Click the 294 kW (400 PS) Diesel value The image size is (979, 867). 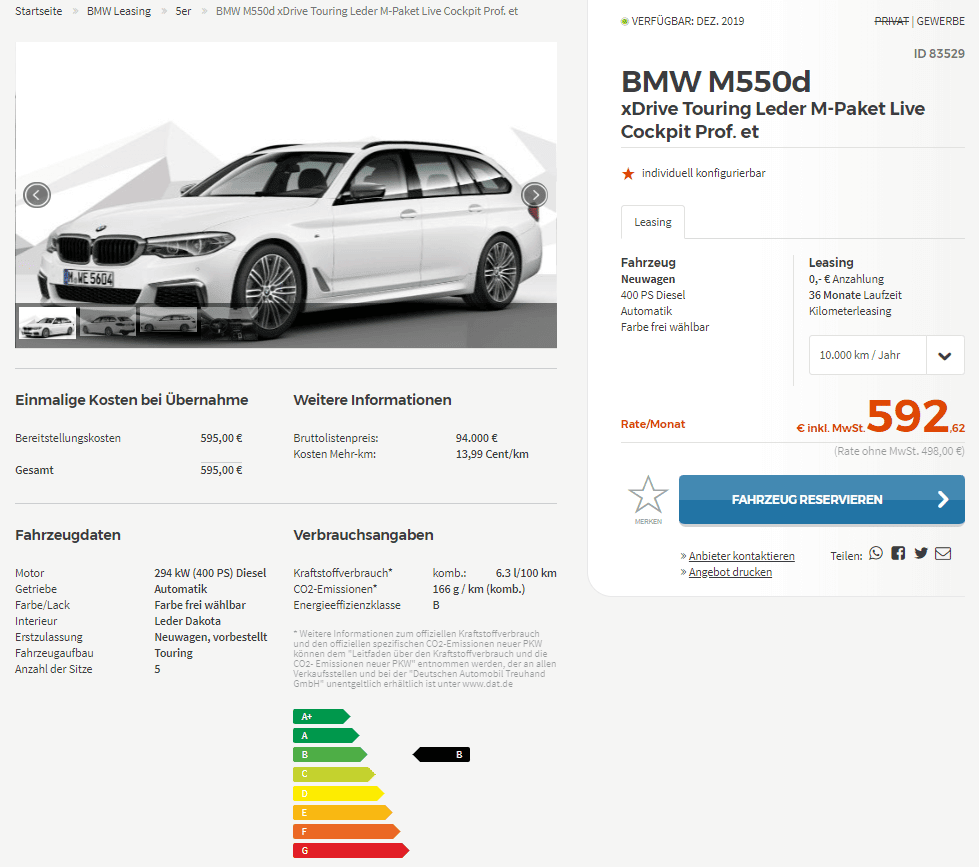[210, 573]
